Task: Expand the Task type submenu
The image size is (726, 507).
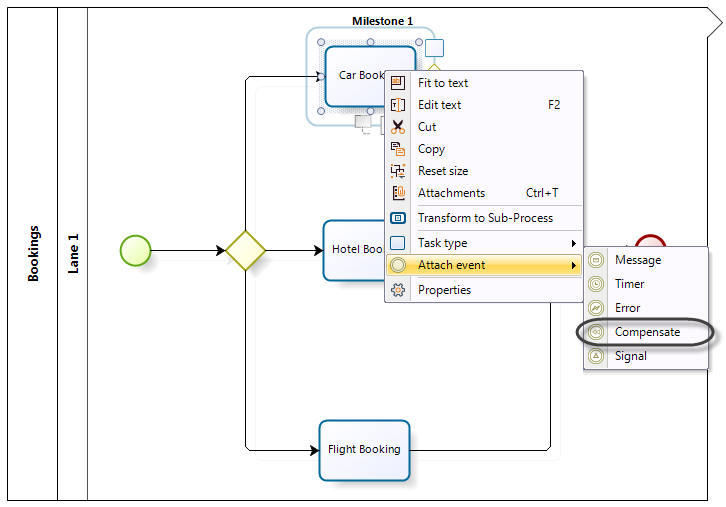Action: click(573, 243)
